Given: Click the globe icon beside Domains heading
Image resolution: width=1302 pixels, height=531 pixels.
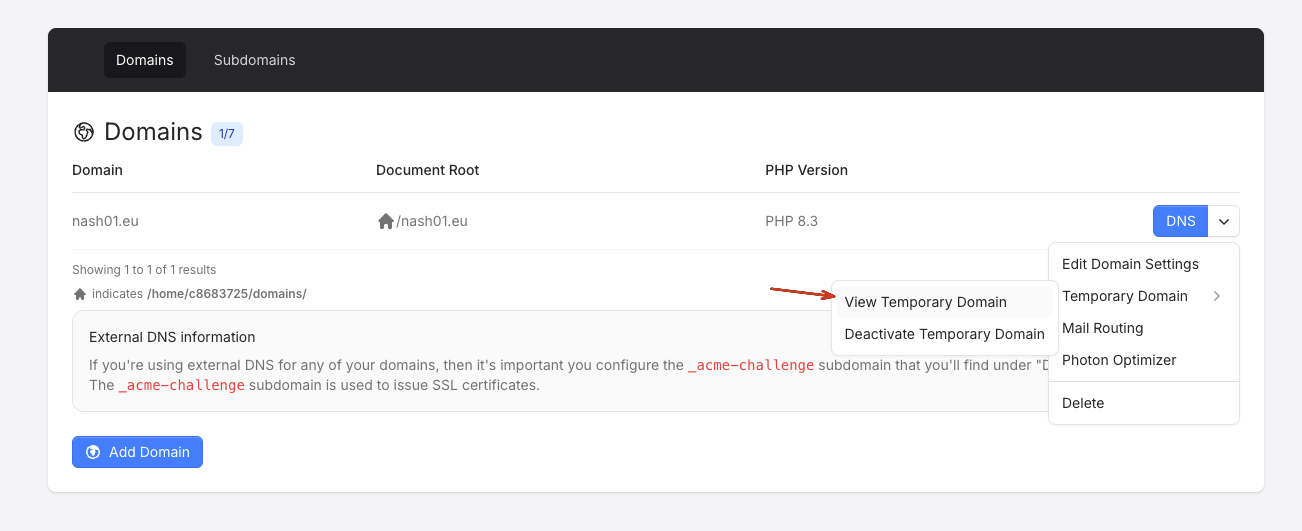Looking at the screenshot, I should coord(84,132).
